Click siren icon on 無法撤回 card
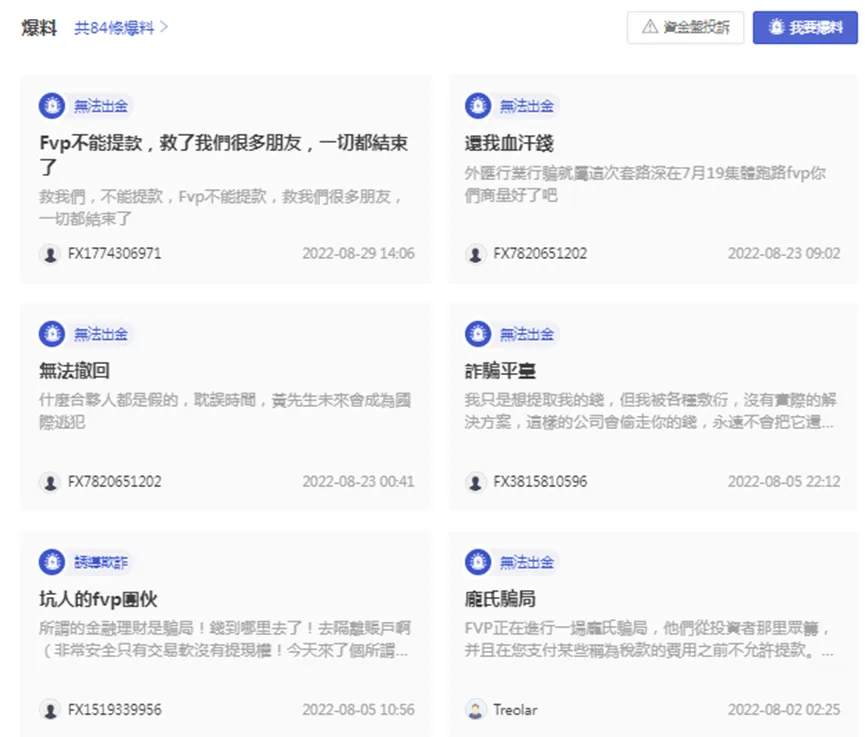This screenshot has height=737, width=865. point(52,334)
